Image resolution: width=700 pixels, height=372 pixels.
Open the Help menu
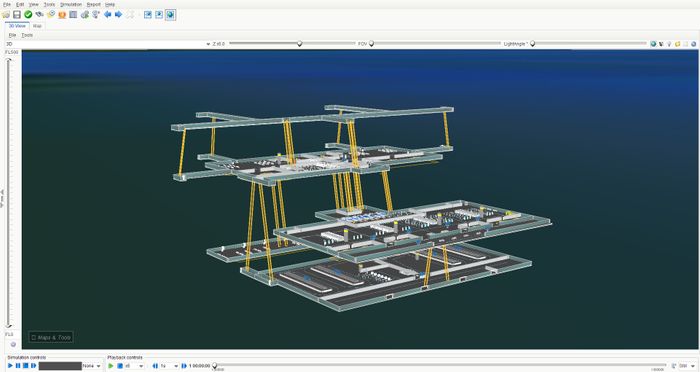pyautogui.click(x=110, y=4)
